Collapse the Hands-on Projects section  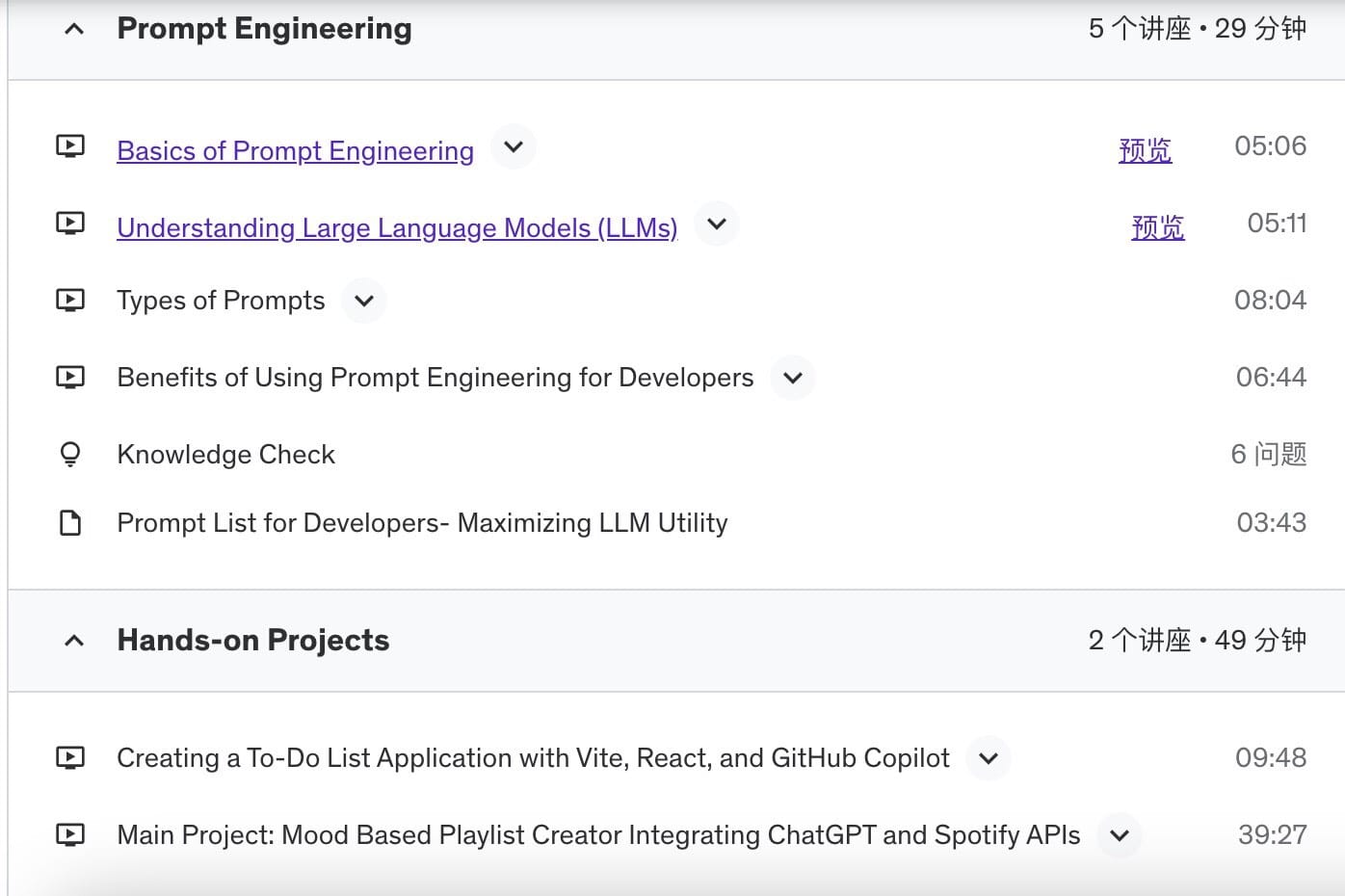(x=74, y=641)
